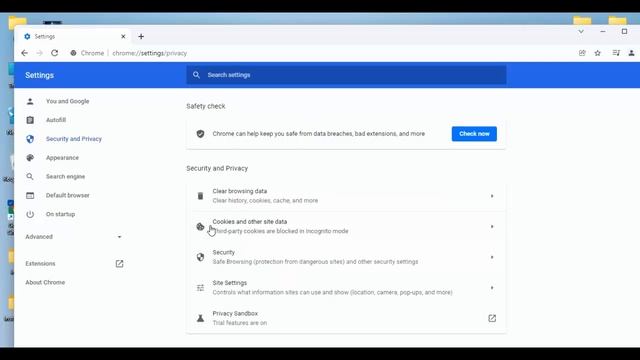
Task: Click the shield icon beside Security and Privacy
Action: 30,139
